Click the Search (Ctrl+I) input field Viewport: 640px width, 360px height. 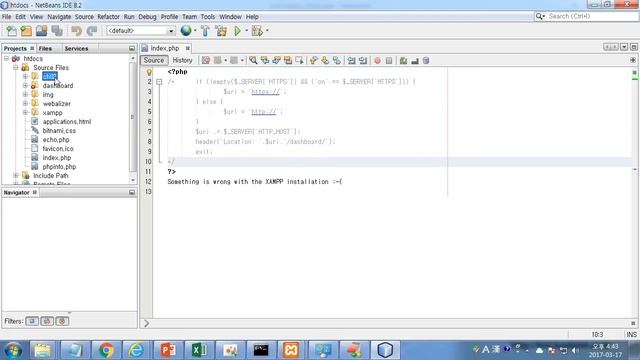click(x=592, y=16)
